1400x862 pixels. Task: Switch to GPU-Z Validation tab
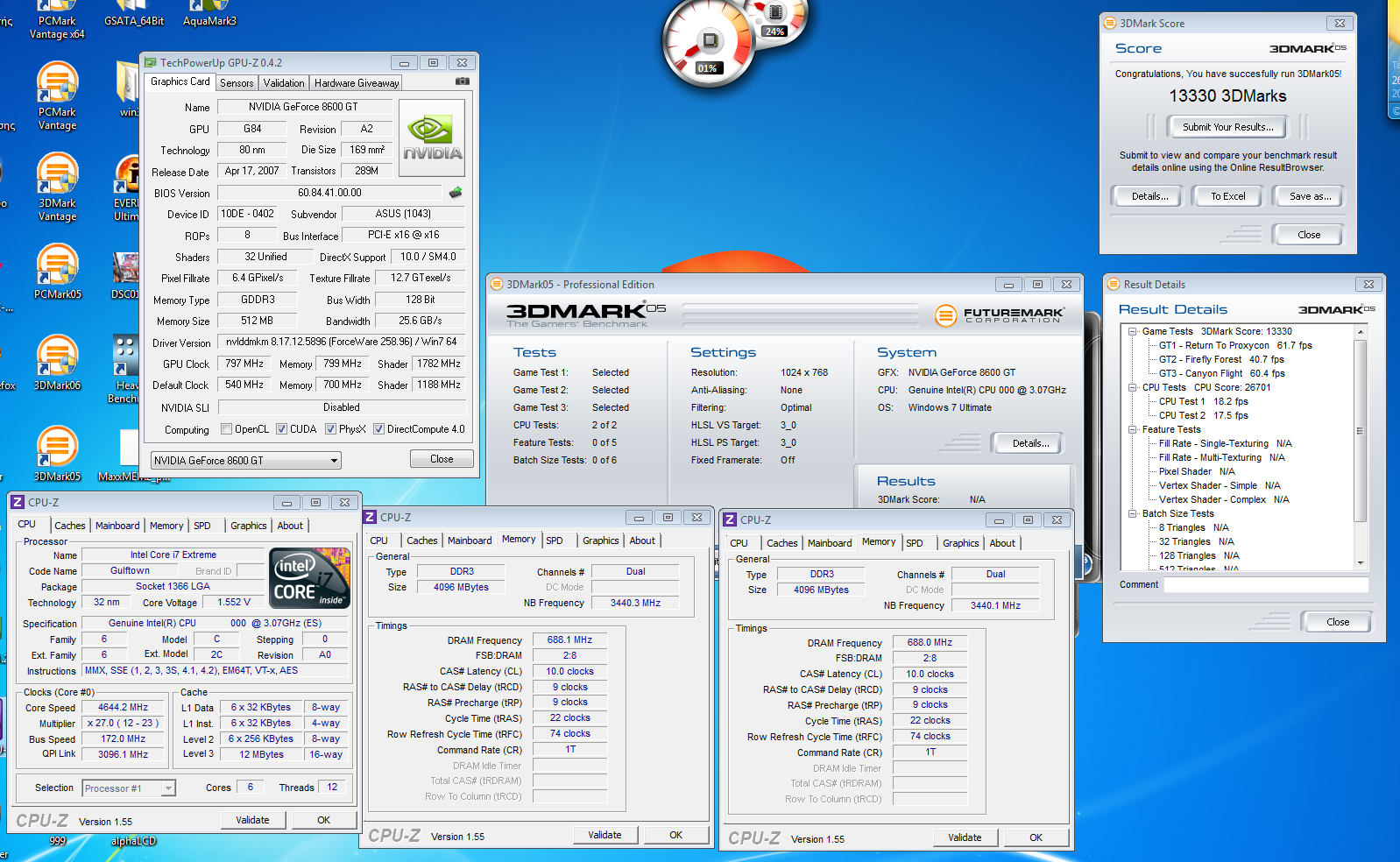284,83
